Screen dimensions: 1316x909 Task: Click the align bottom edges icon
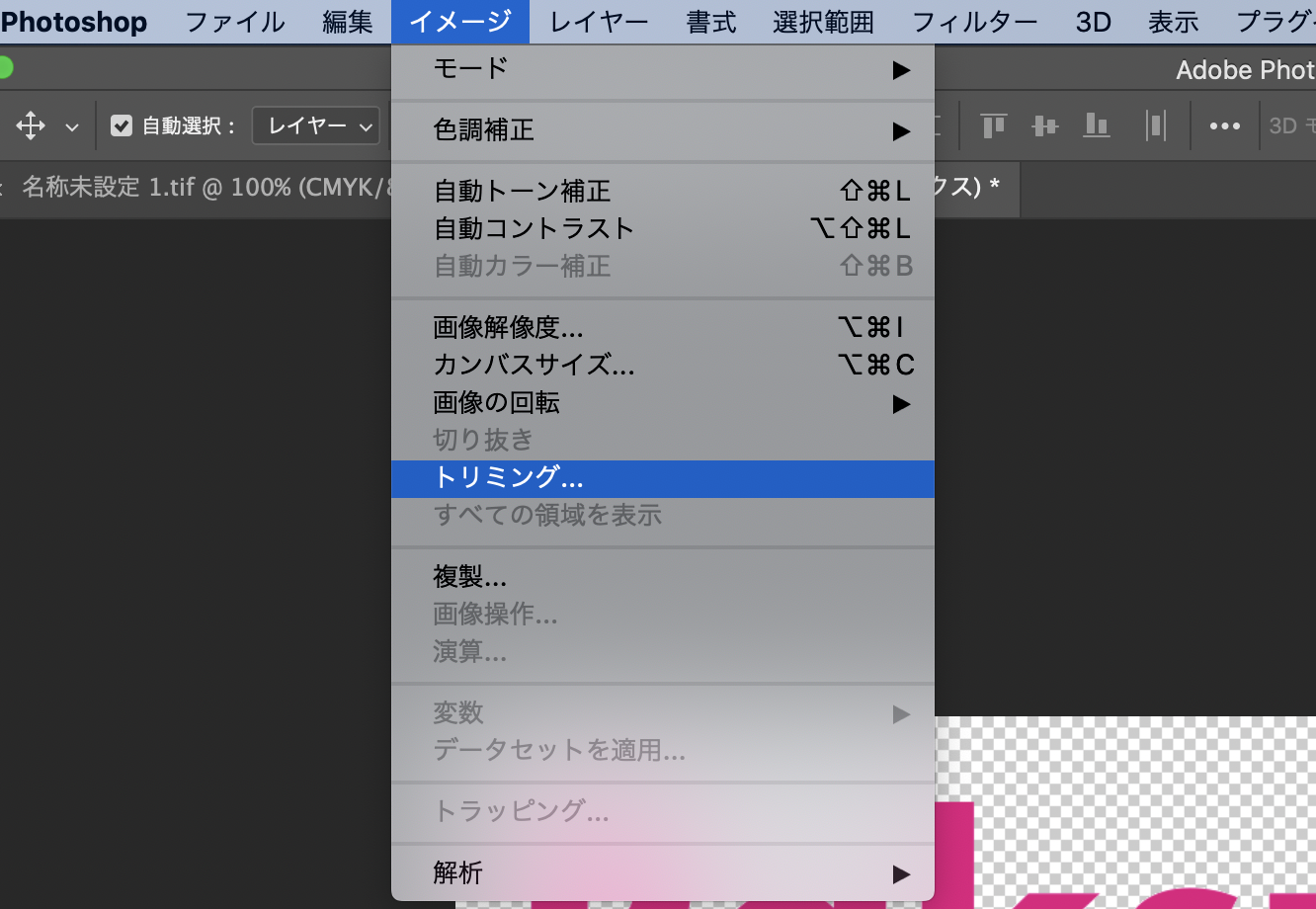(x=1096, y=125)
